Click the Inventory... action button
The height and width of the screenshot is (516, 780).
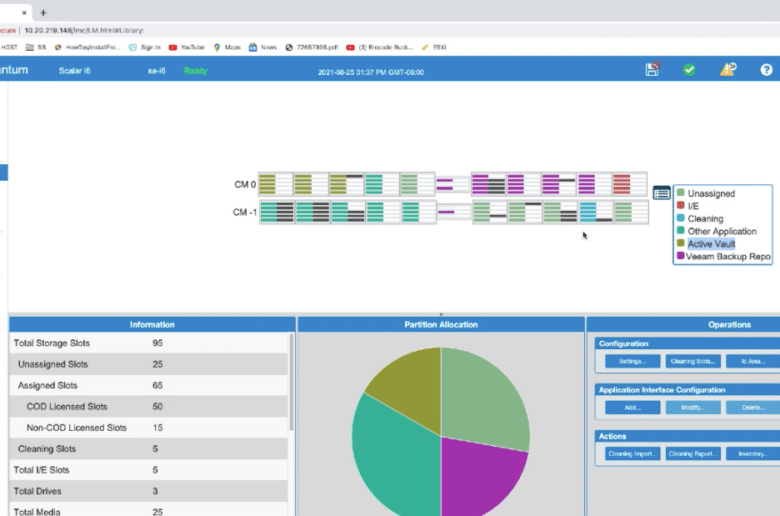coord(753,454)
